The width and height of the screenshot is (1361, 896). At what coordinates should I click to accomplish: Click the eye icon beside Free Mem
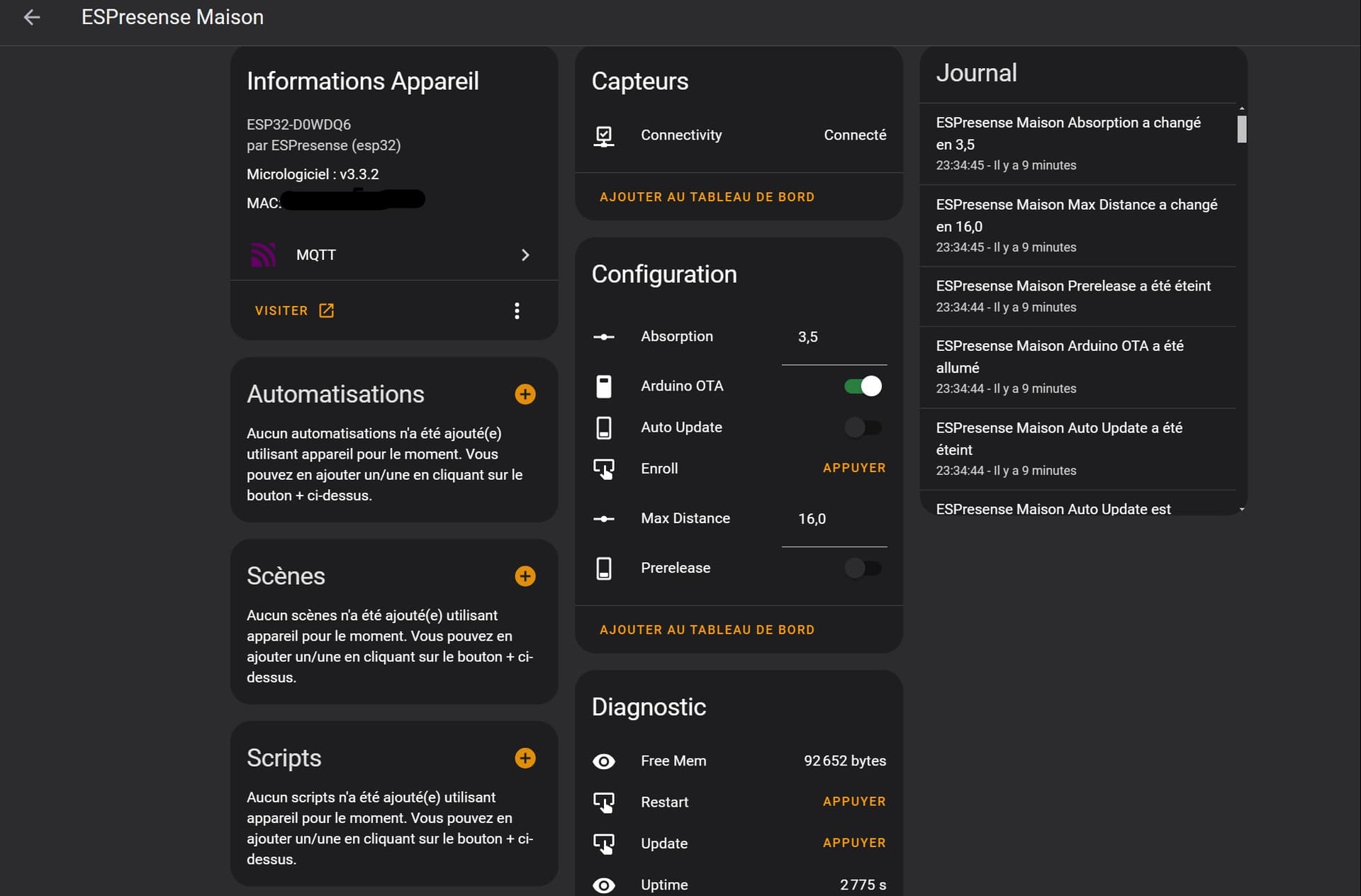pos(604,761)
